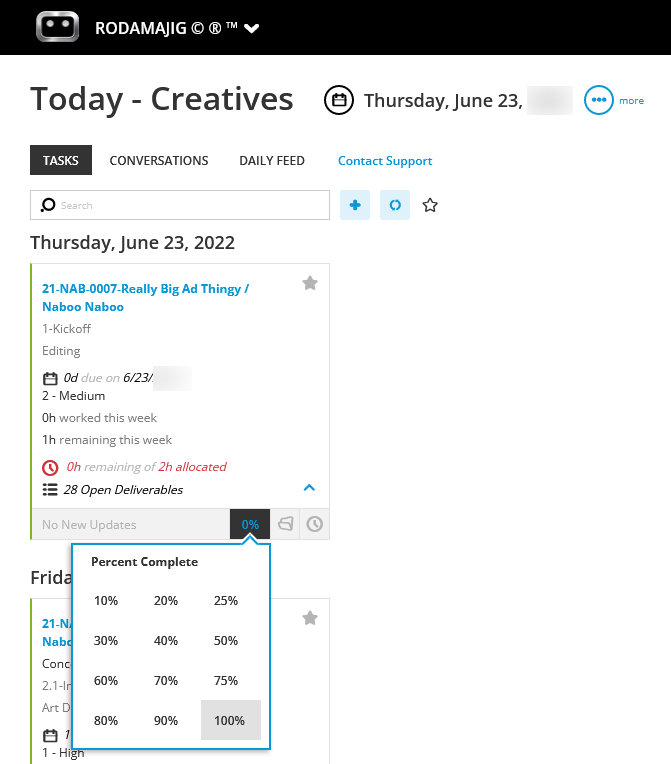Click the Contact Support link
The width and height of the screenshot is (671, 764).
385,160
